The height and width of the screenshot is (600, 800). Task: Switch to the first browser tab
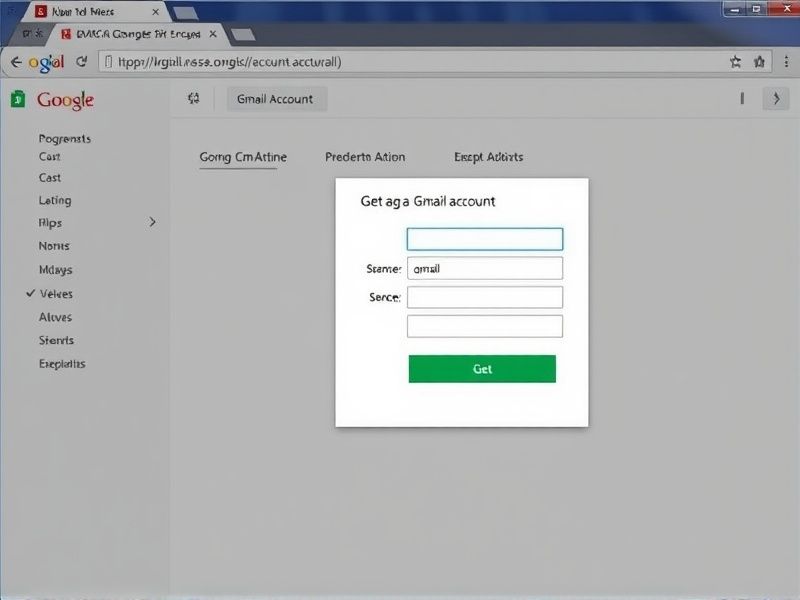(94, 12)
